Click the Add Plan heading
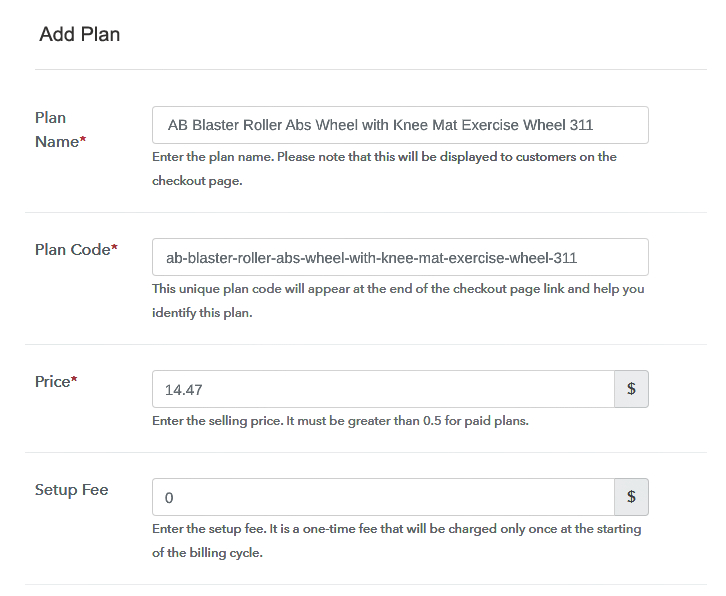 (80, 34)
